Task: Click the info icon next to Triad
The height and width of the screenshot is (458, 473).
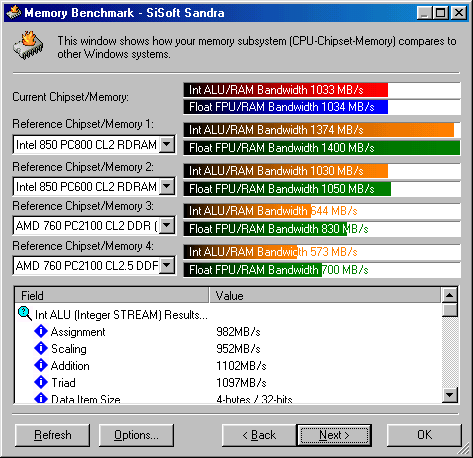Action: (x=41, y=382)
